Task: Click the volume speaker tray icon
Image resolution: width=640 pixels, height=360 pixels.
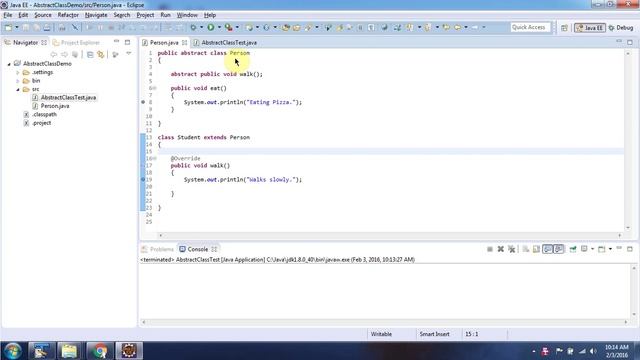Action: point(593,351)
